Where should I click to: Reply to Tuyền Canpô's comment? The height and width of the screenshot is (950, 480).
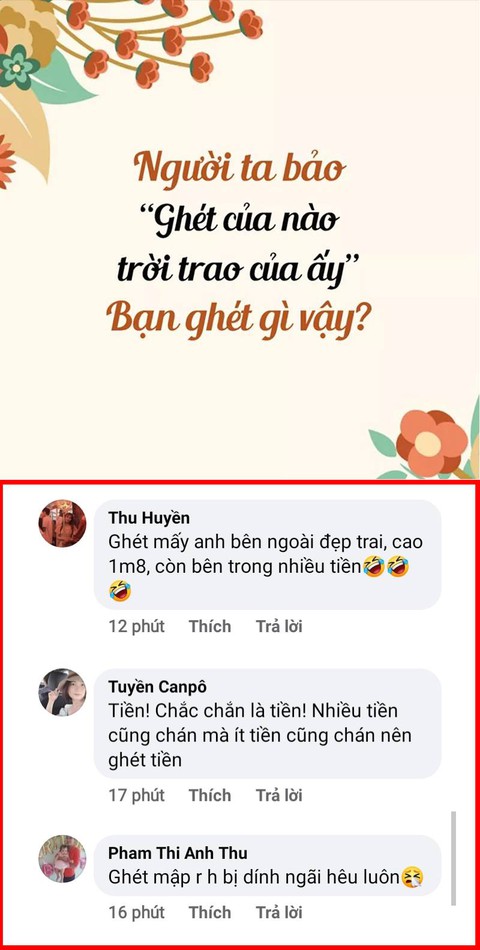(279, 795)
